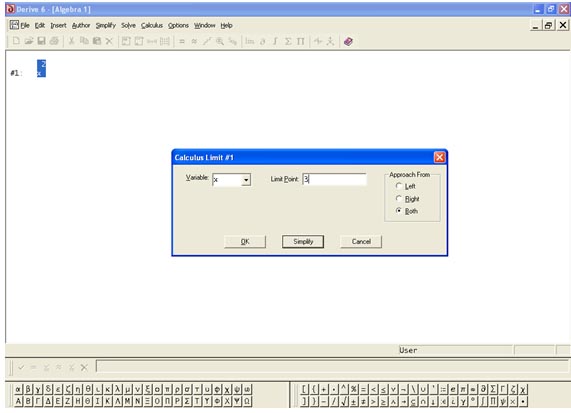Viewport: 571px width, 413px height.
Task: Click the Simplify button in dialog
Action: 303,241
